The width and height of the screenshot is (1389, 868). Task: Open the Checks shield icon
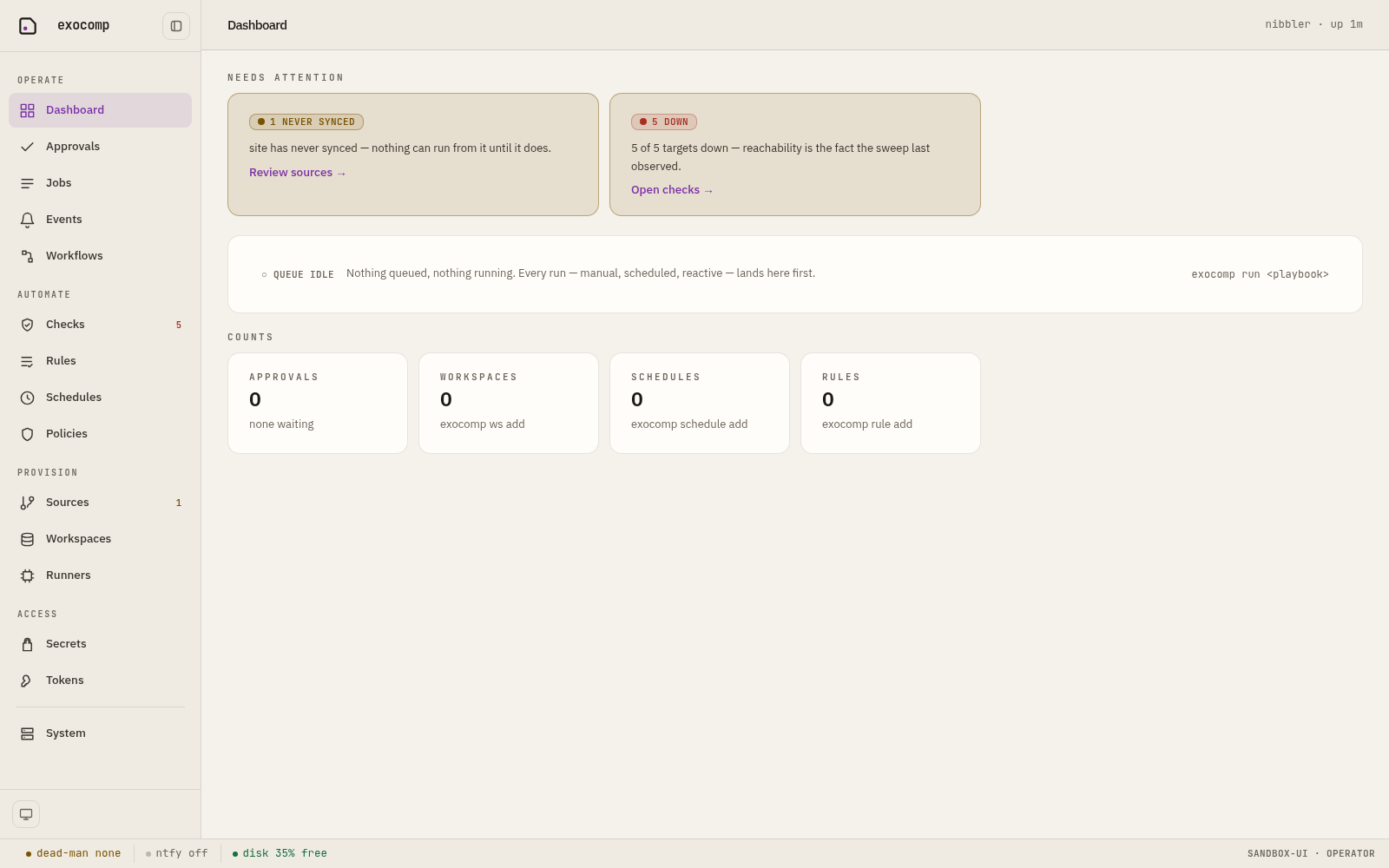(28, 325)
